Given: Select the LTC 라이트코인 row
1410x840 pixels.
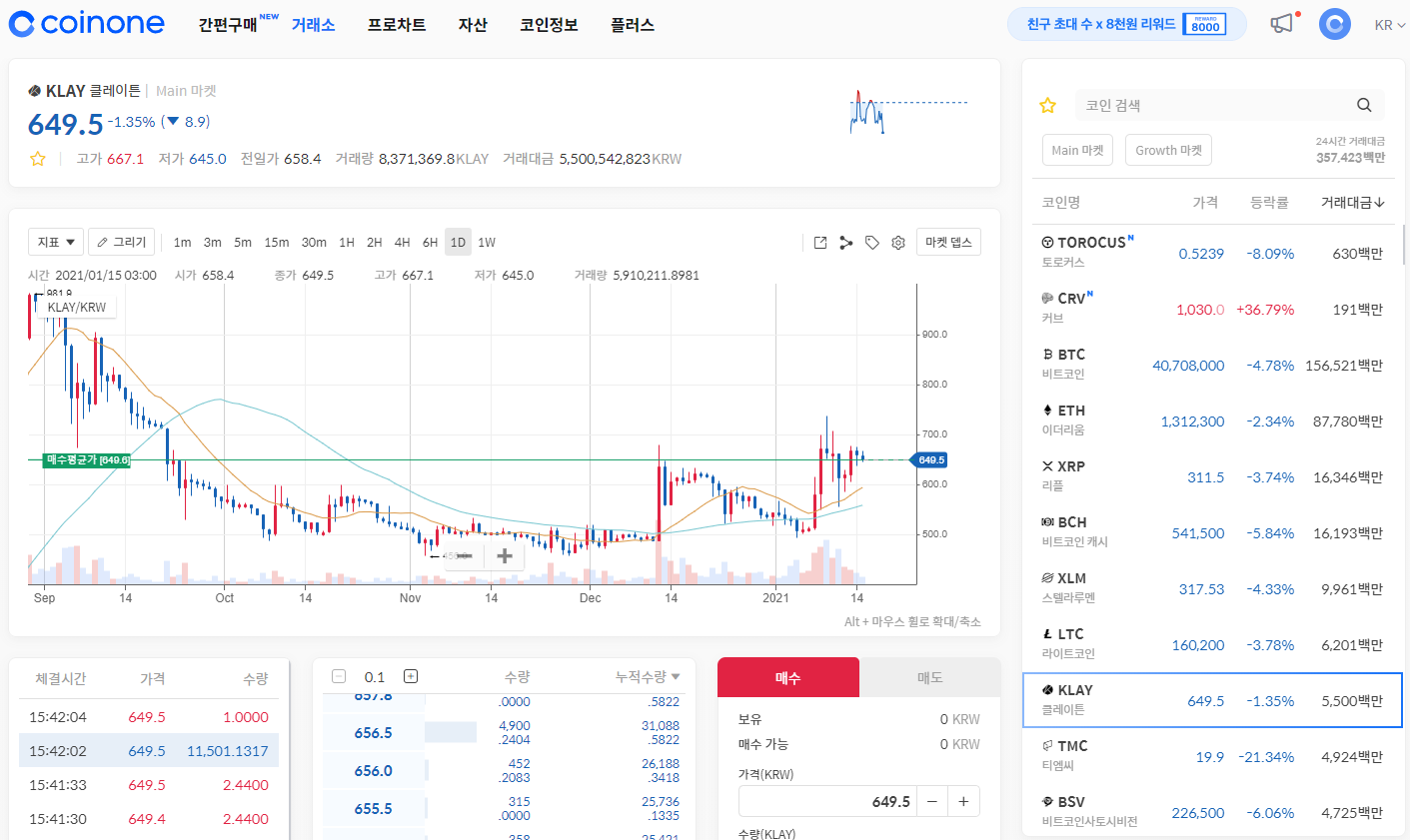Looking at the screenshot, I should tap(1212, 644).
